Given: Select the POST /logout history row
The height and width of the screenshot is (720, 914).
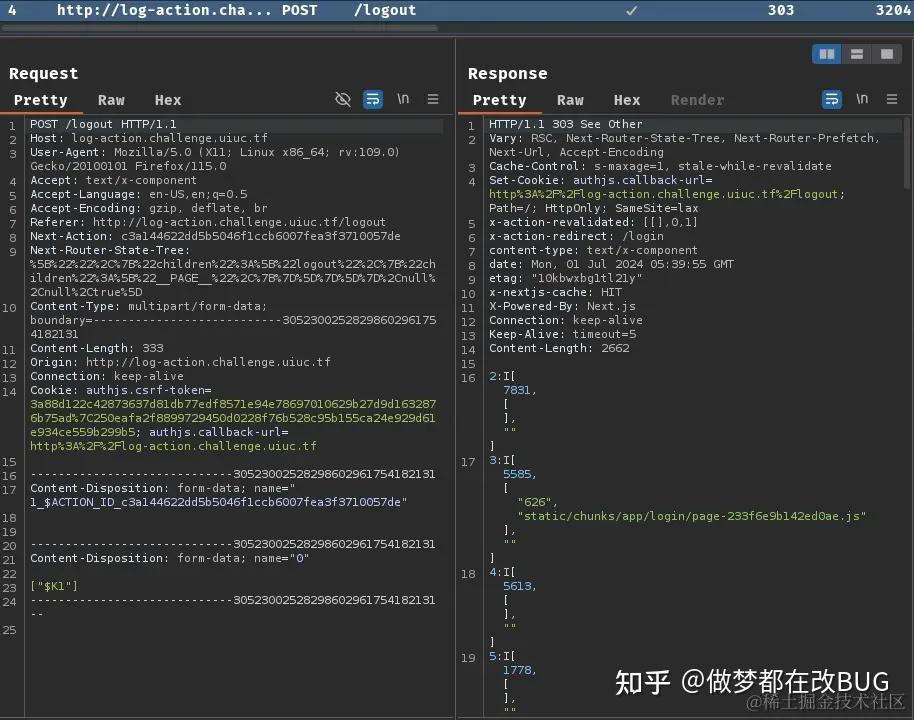Looking at the screenshot, I should click(457, 10).
